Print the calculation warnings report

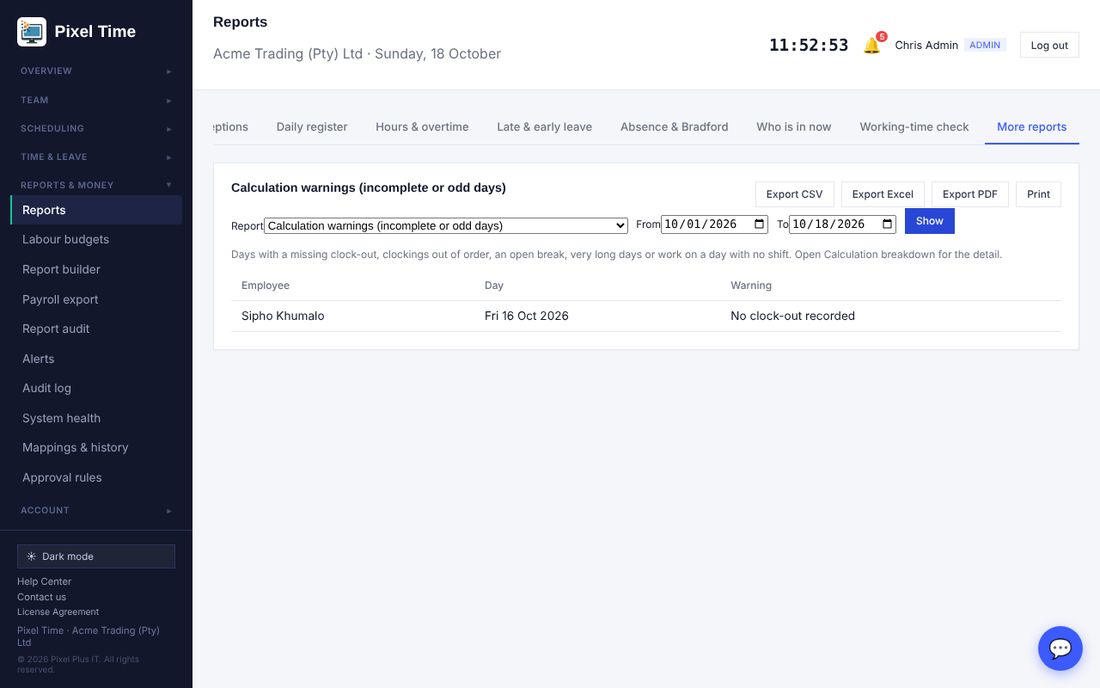(x=1038, y=194)
